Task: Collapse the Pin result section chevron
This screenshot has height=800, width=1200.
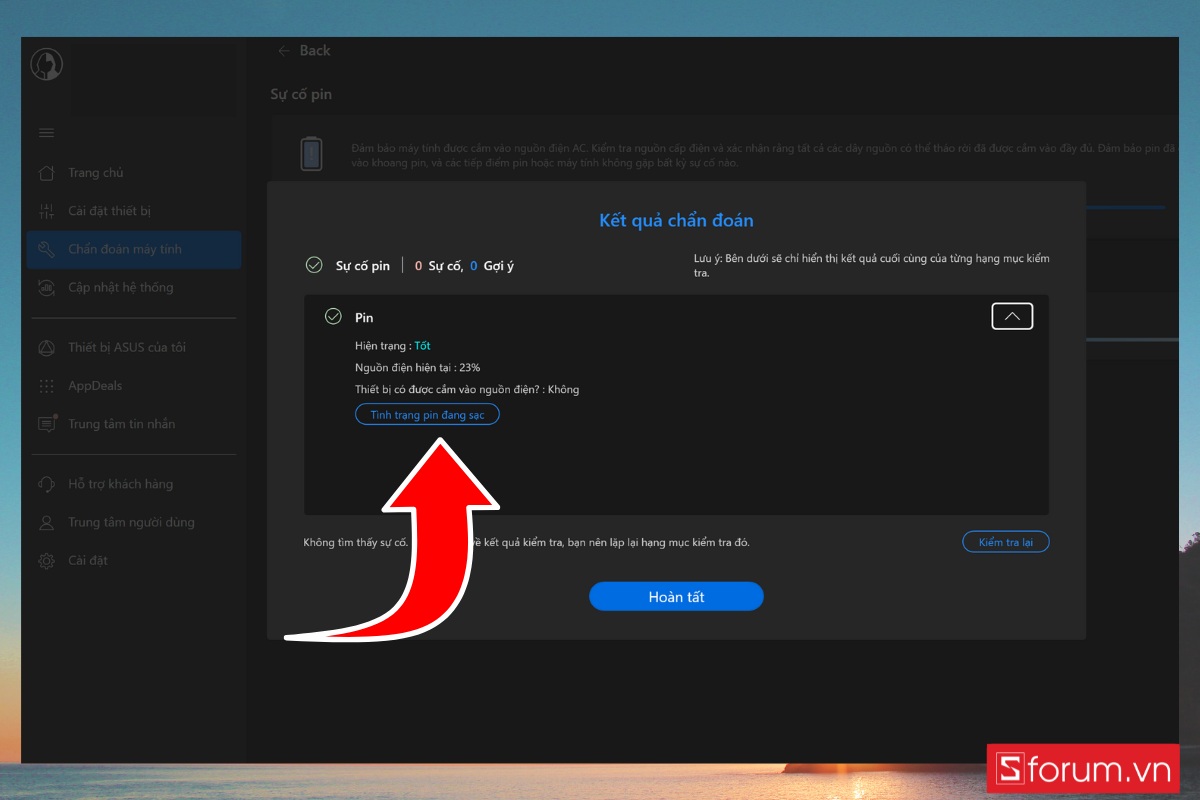Action: [1012, 316]
